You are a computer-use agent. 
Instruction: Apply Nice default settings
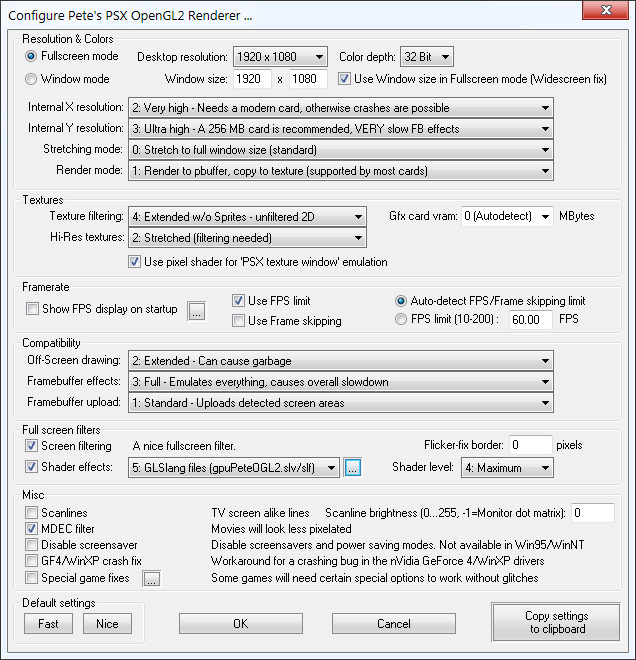(x=107, y=623)
